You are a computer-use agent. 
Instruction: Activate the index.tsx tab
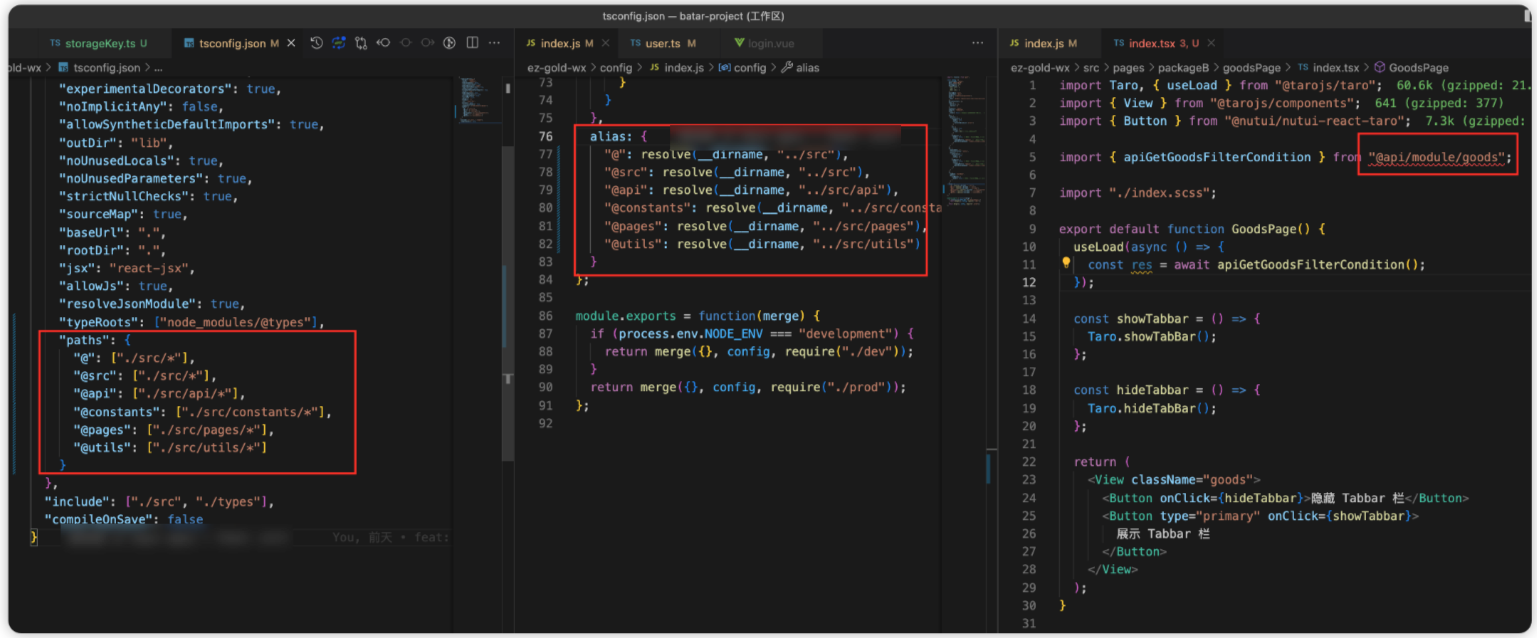pyautogui.click(x=1163, y=44)
